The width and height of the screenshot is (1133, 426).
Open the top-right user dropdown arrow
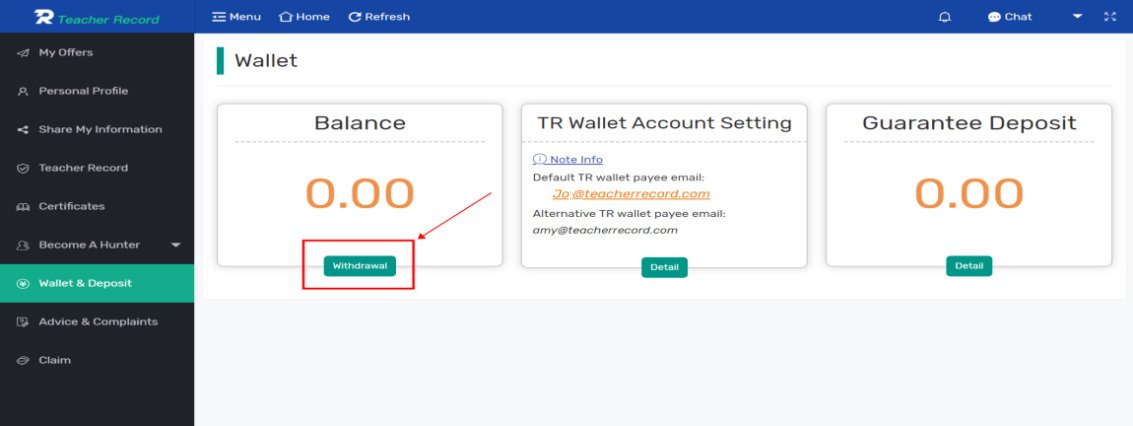pos(1077,17)
